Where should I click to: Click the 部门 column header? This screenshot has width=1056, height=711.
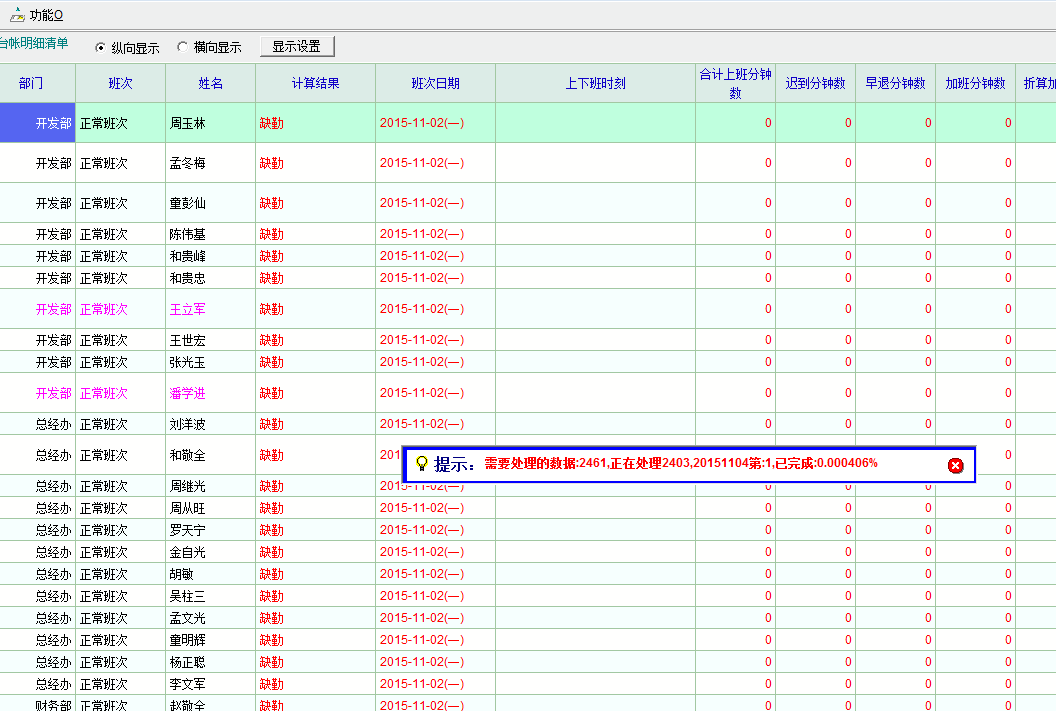click(x=31, y=83)
